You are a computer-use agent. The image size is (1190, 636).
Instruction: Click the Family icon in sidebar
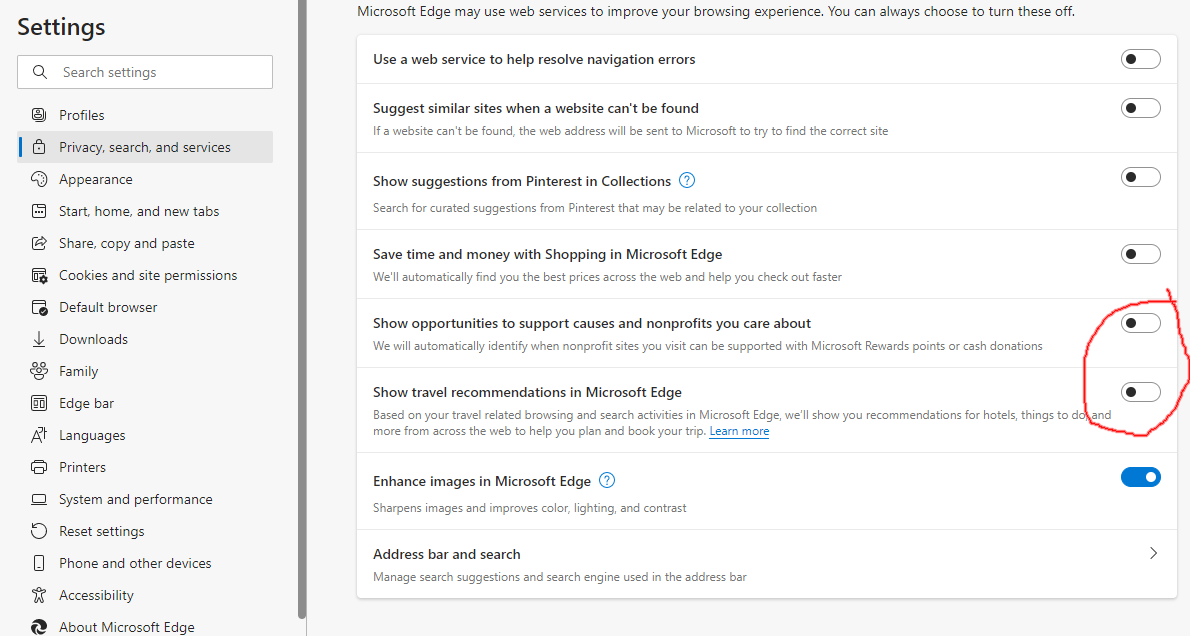pyautogui.click(x=39, y=371)
